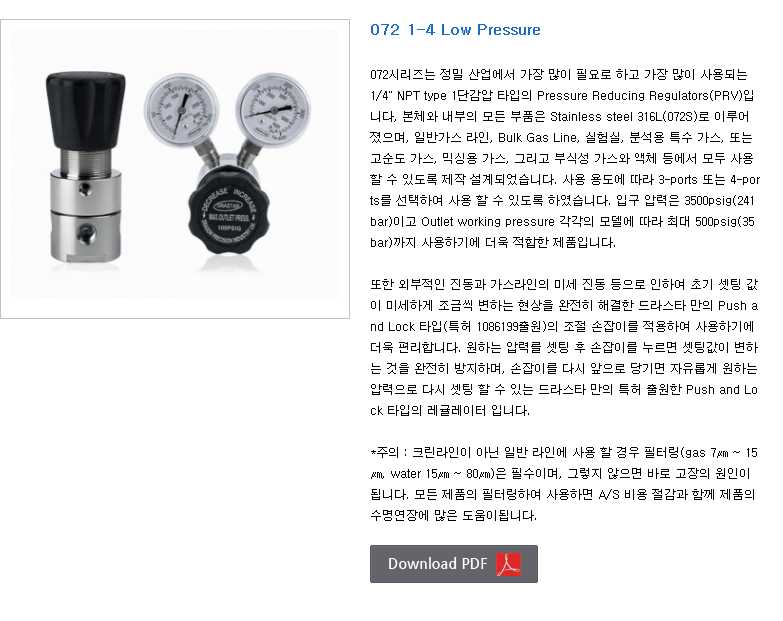Click the final line 수명연장에 많은 도움이됩니다
Viewport: 783px width, 621px height.
point(453,515)
